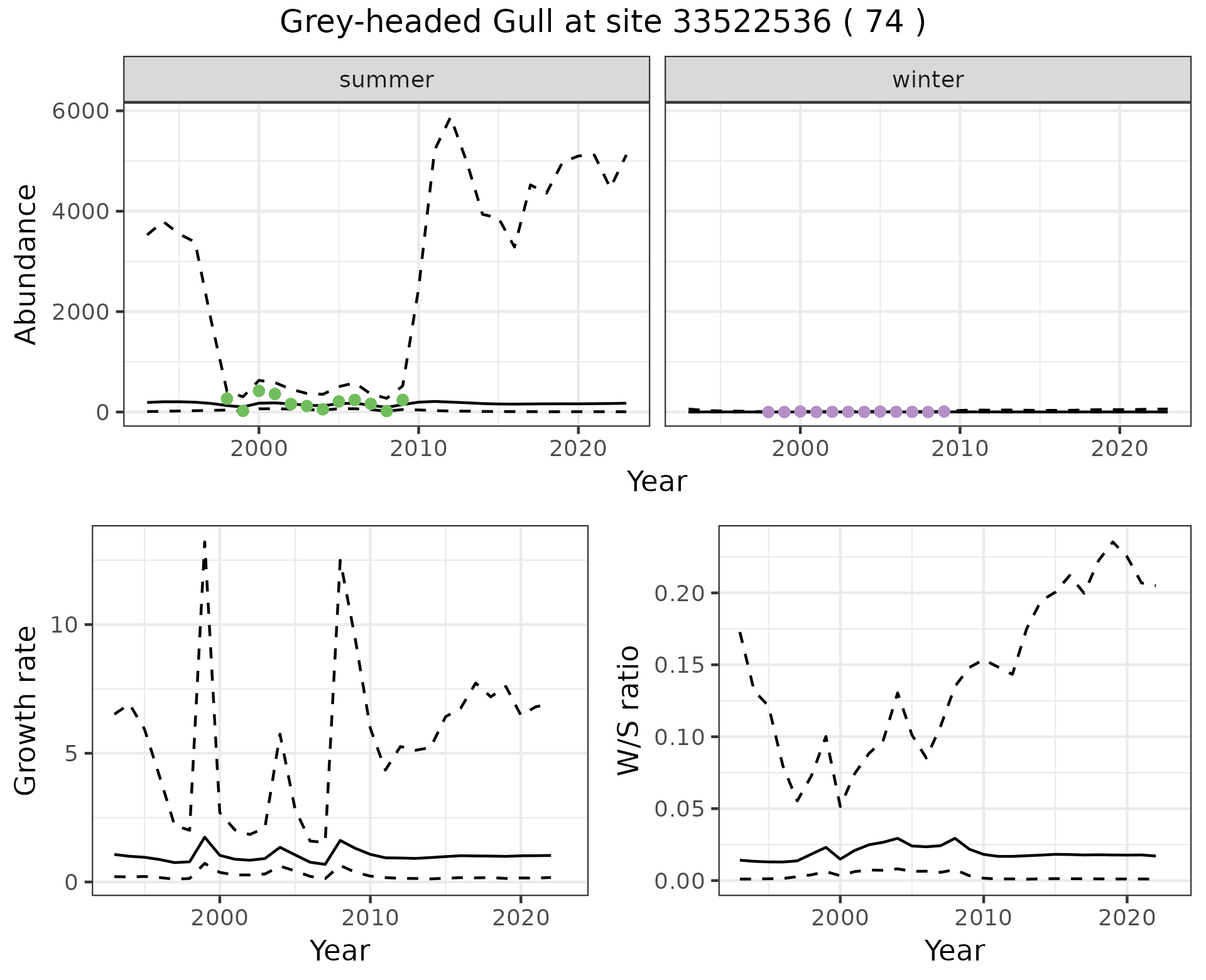Screen dimensions: 1206x980
Task: Click the 2020 tick label under winter panel
Action: pos(1119,449)
